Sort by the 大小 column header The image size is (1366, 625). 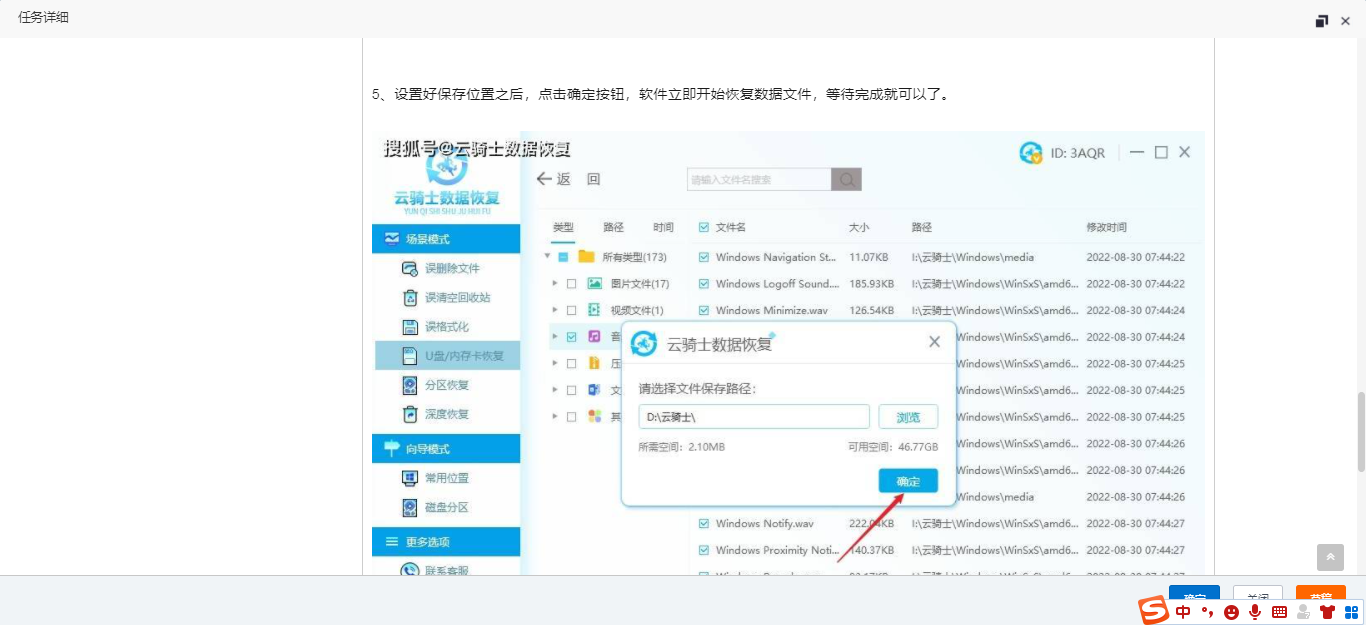[x=859, y=227]
